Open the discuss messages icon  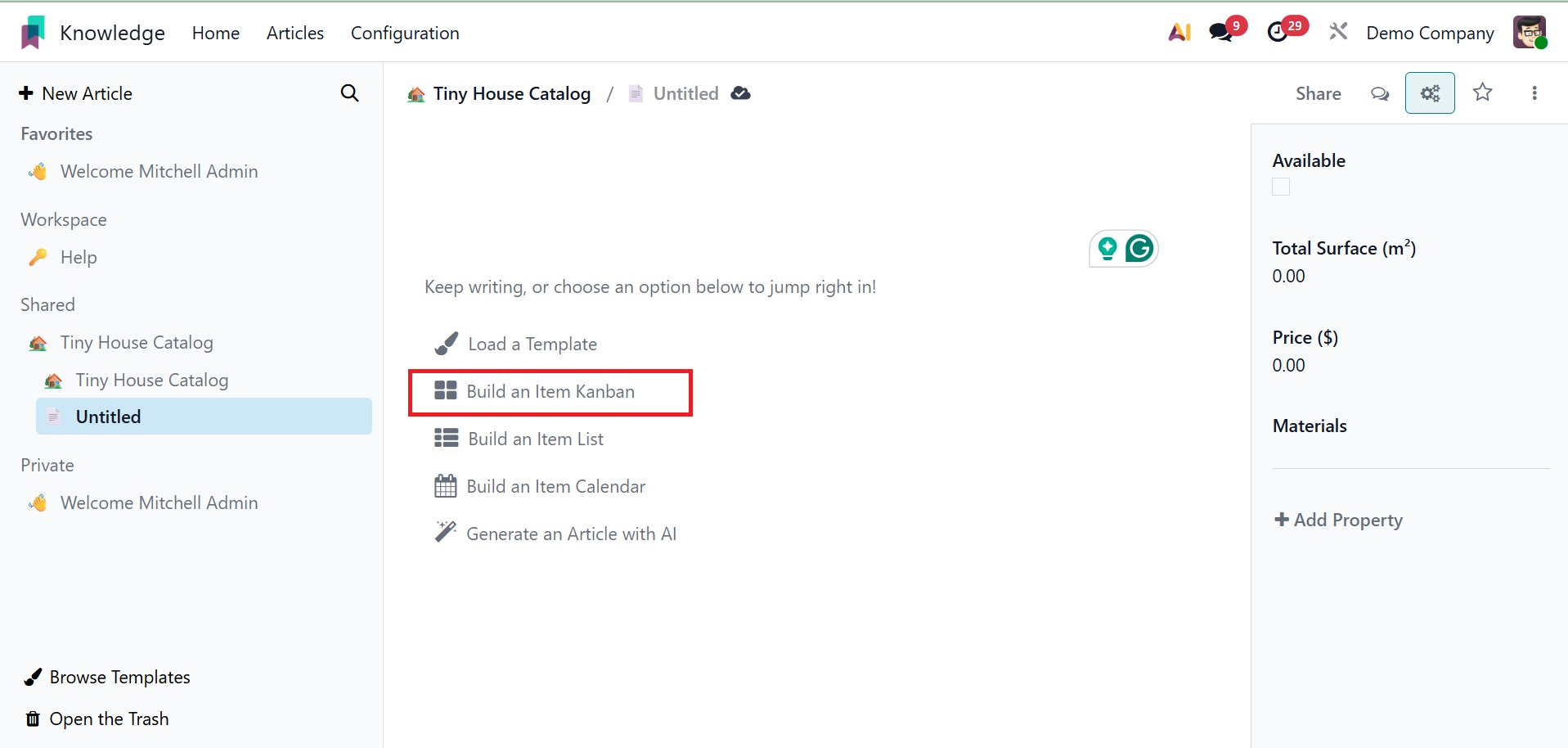click(x=1221, y=33)
